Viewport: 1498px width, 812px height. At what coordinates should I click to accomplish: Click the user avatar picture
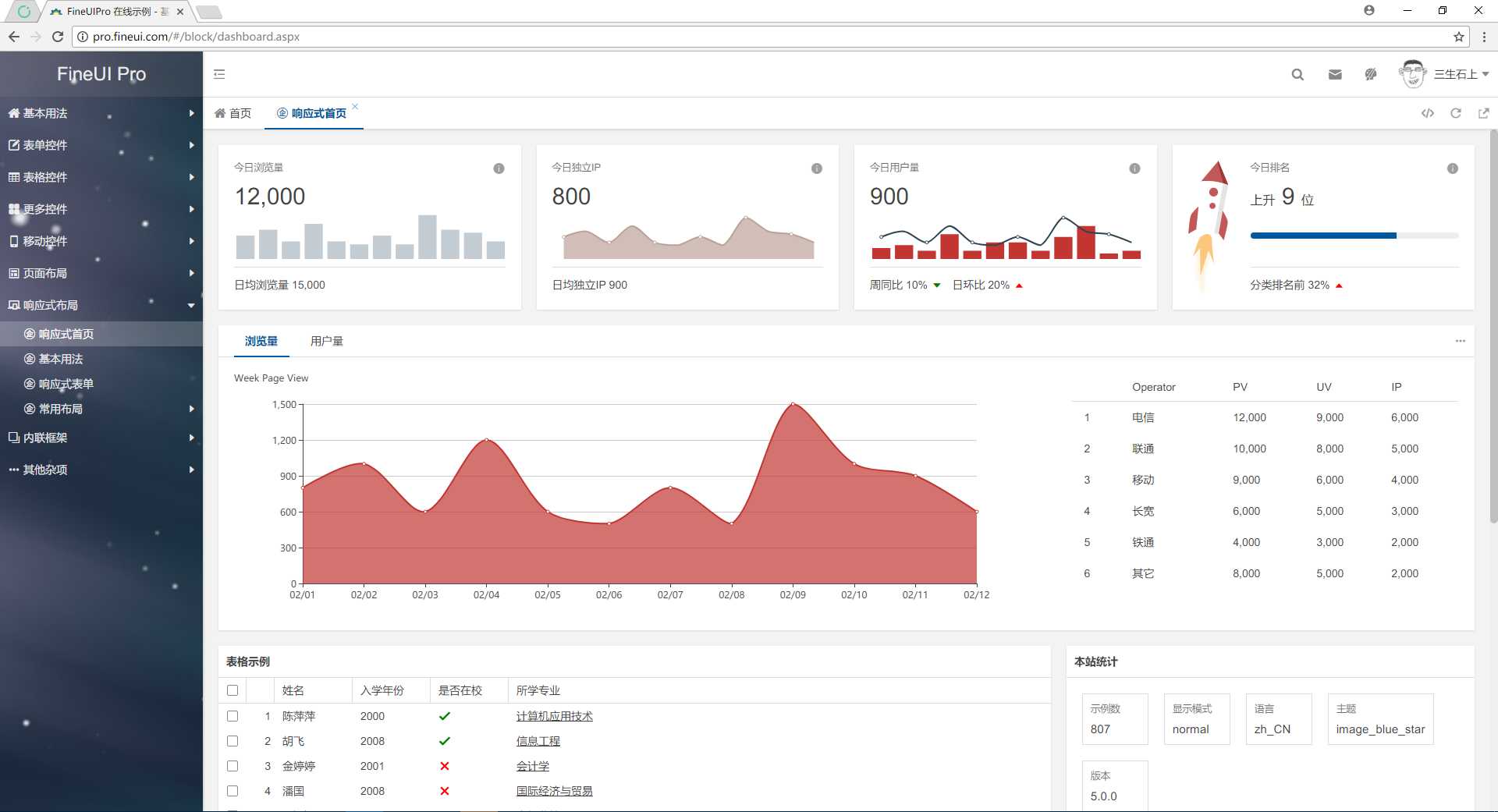[x=1412, y=74]
